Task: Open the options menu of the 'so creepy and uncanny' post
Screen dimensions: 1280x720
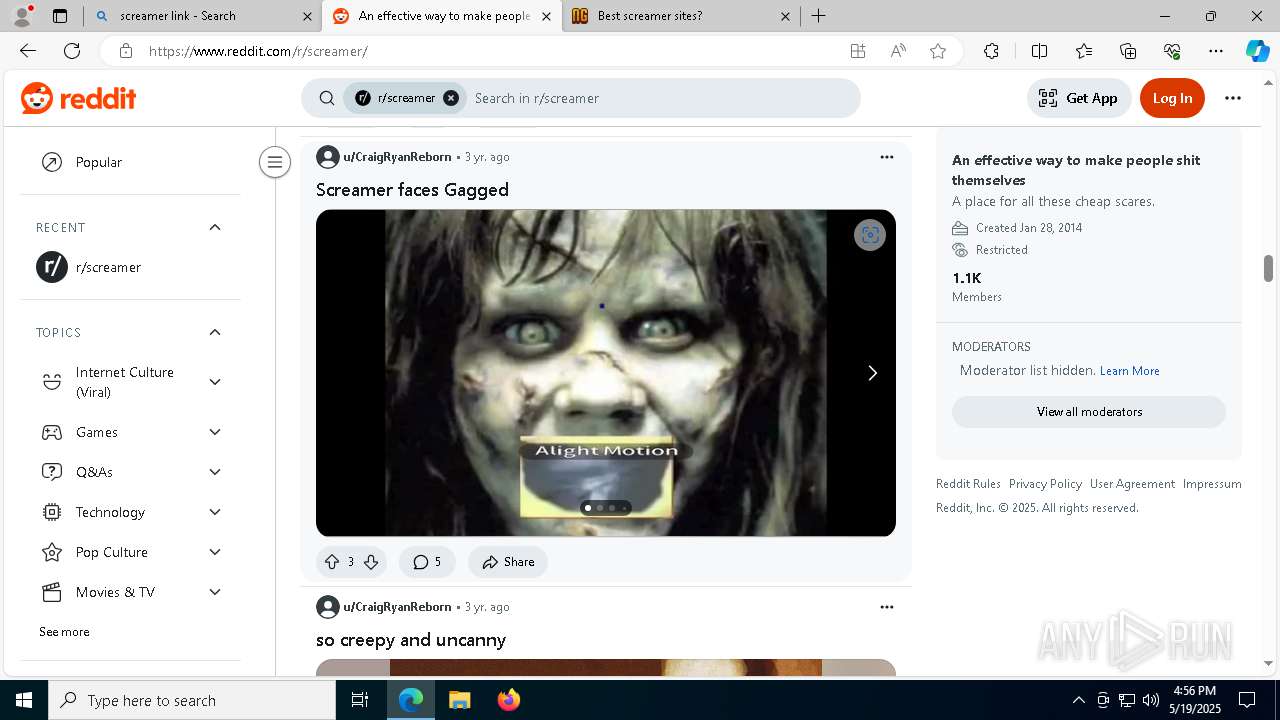Action: 887,607
